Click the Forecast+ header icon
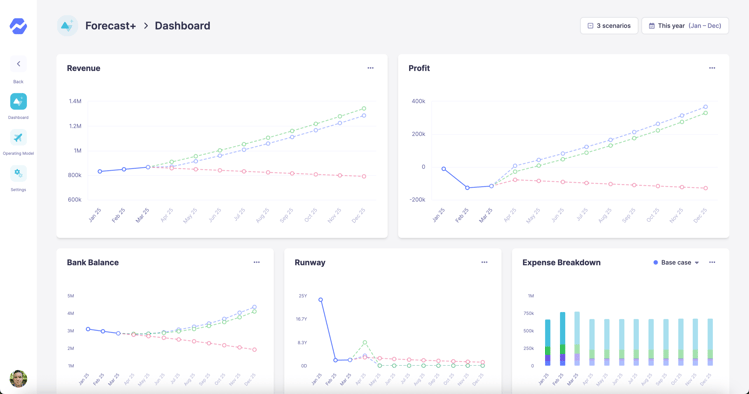This screenshot has width=749, height=394. [67, 26]
